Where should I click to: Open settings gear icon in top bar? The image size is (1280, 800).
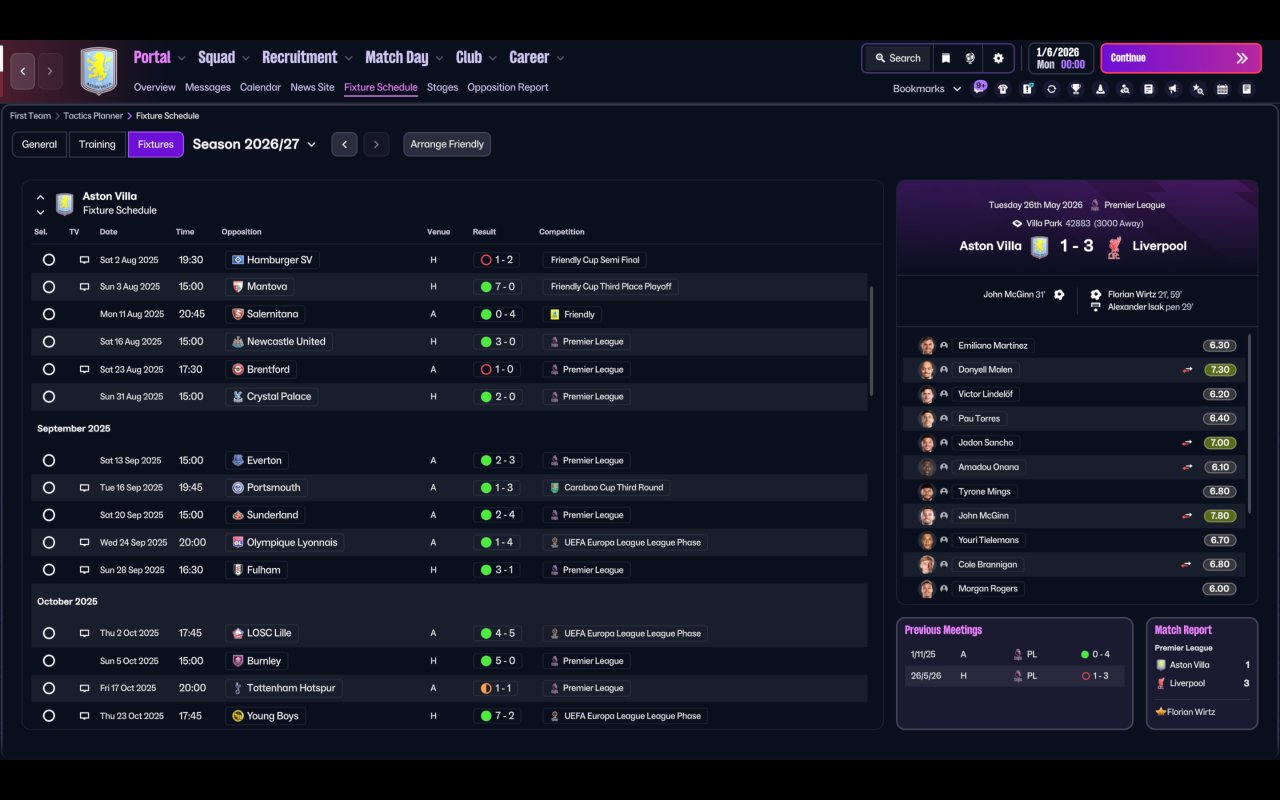(998, 58)
